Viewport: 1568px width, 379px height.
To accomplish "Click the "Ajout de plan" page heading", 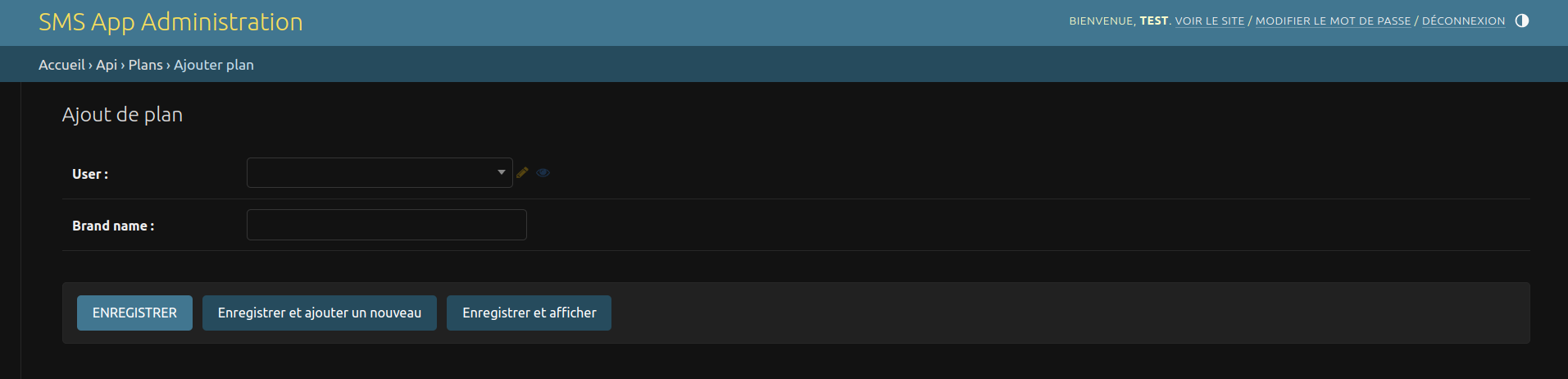I will (122, 115).
